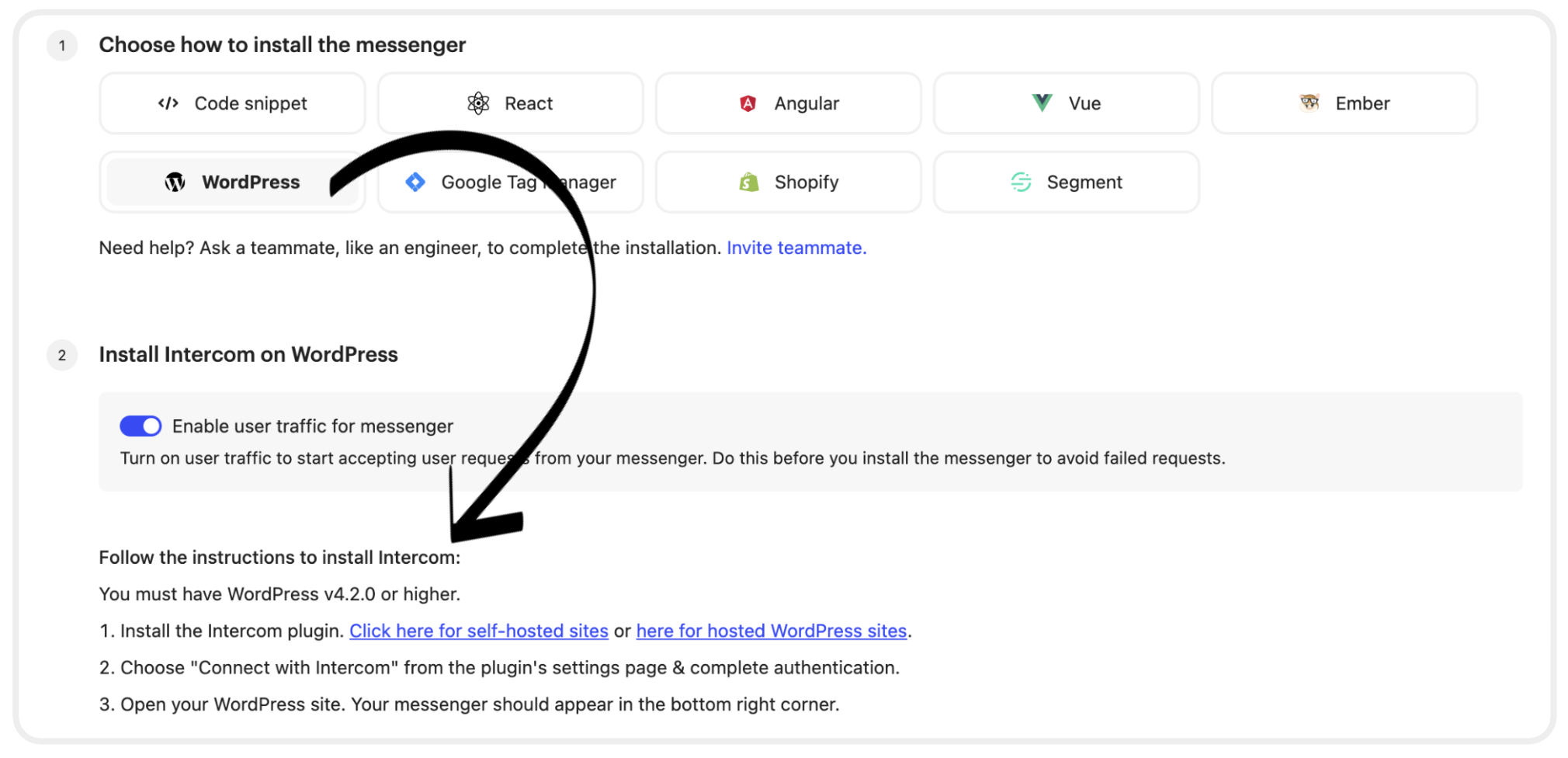Open the hosted WordPress sites link
The image size is (1568, 758).
click(771, 631)
